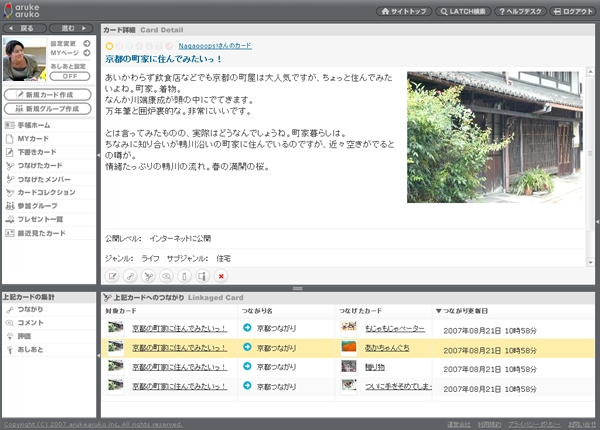Collapse the left sidebar using arrow beside card detail
The width and height of the screenshot is (600, 430).
click(x=98, y=155)
